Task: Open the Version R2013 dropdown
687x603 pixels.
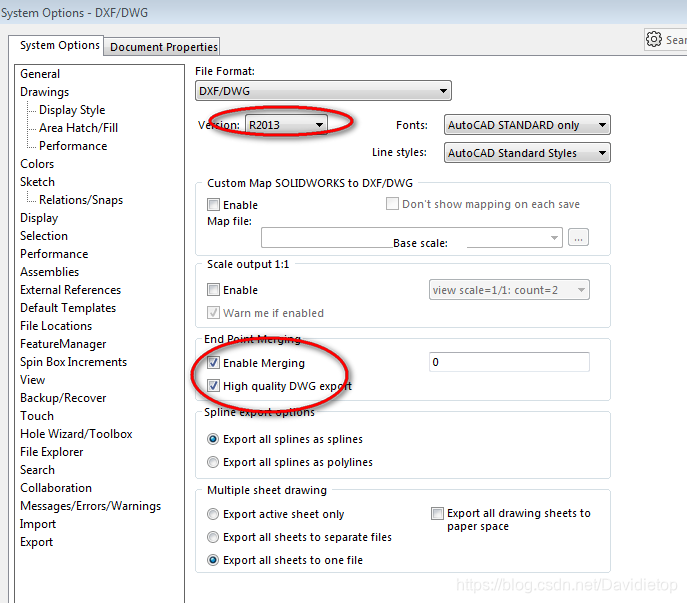Action: 286,125
